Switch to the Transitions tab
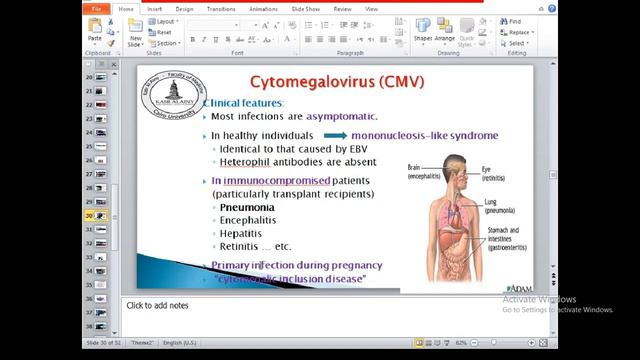Image resolution: width=640 pixels, height=360 pixels. pos(221,9)
